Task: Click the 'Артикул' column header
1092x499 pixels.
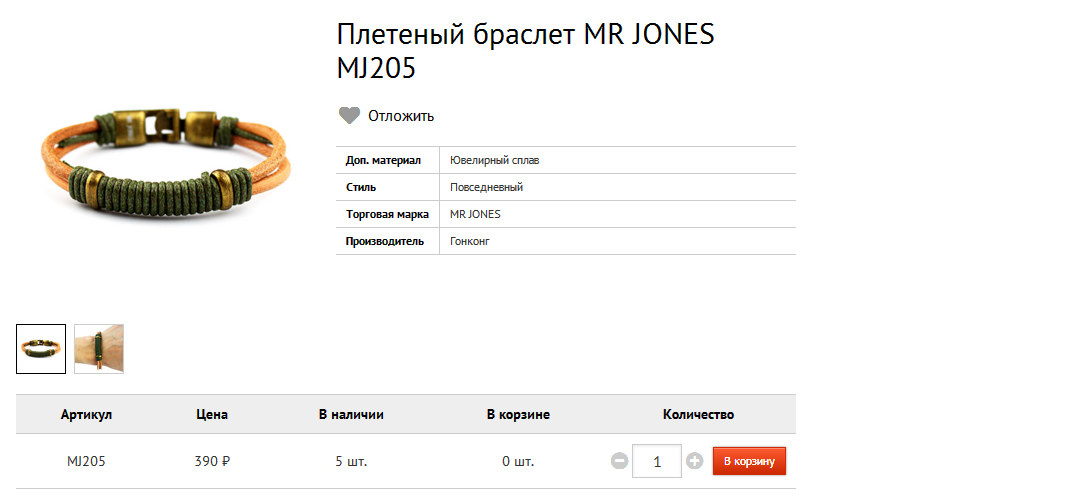Action: click(86, 415)
